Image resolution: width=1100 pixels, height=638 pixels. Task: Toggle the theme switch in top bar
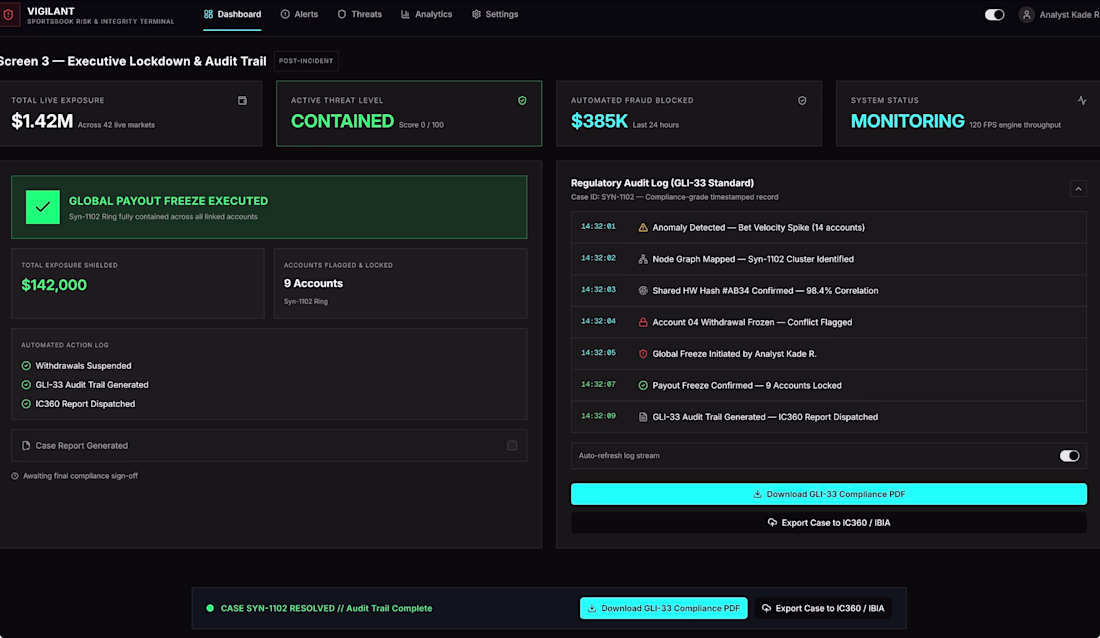tap(994, 15)
